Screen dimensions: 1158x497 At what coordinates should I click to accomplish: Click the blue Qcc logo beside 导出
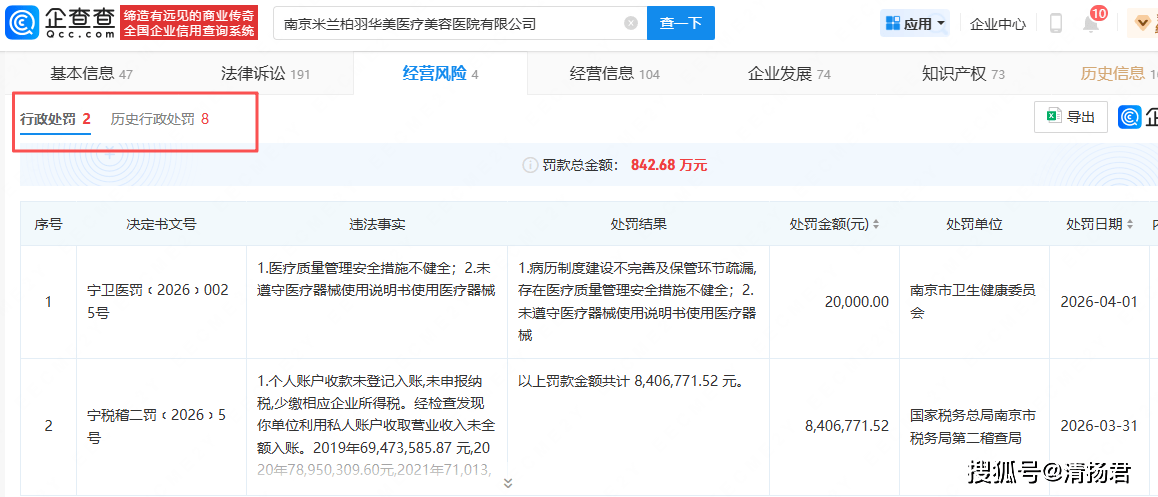click(1131, 117)
